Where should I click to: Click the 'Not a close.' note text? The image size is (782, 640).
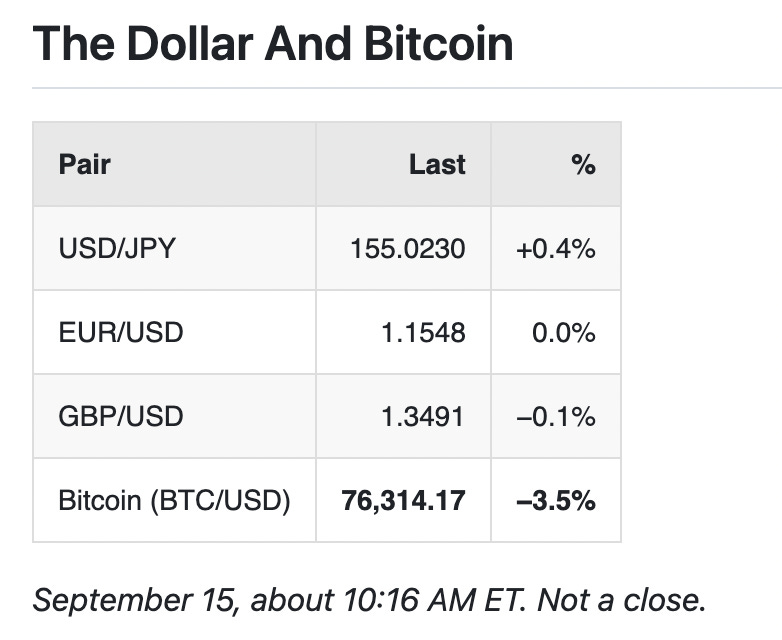tap(621, 600)
